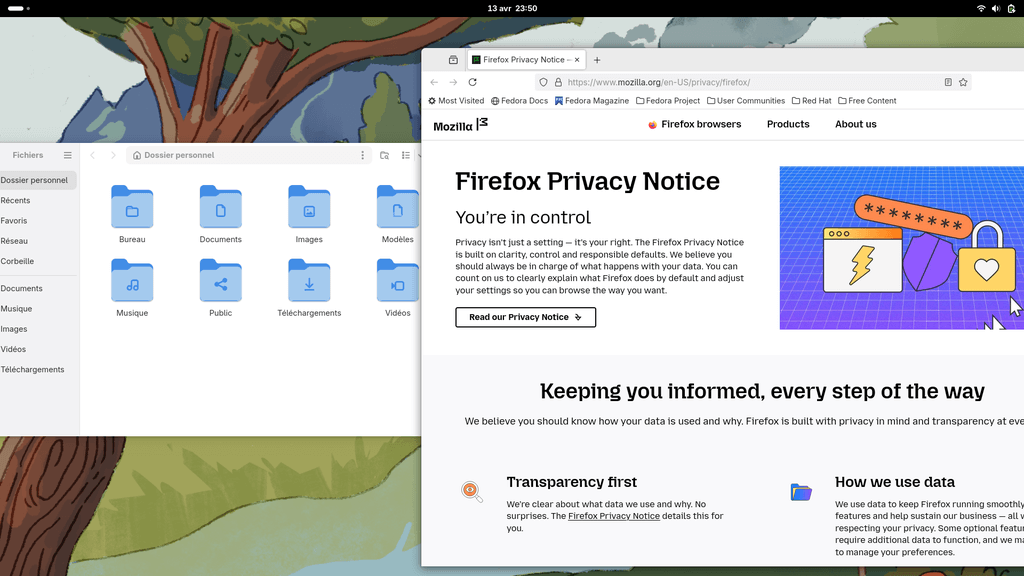Click the Wi-Fi status icon
1024x576 pixels.
pos(981,8)
